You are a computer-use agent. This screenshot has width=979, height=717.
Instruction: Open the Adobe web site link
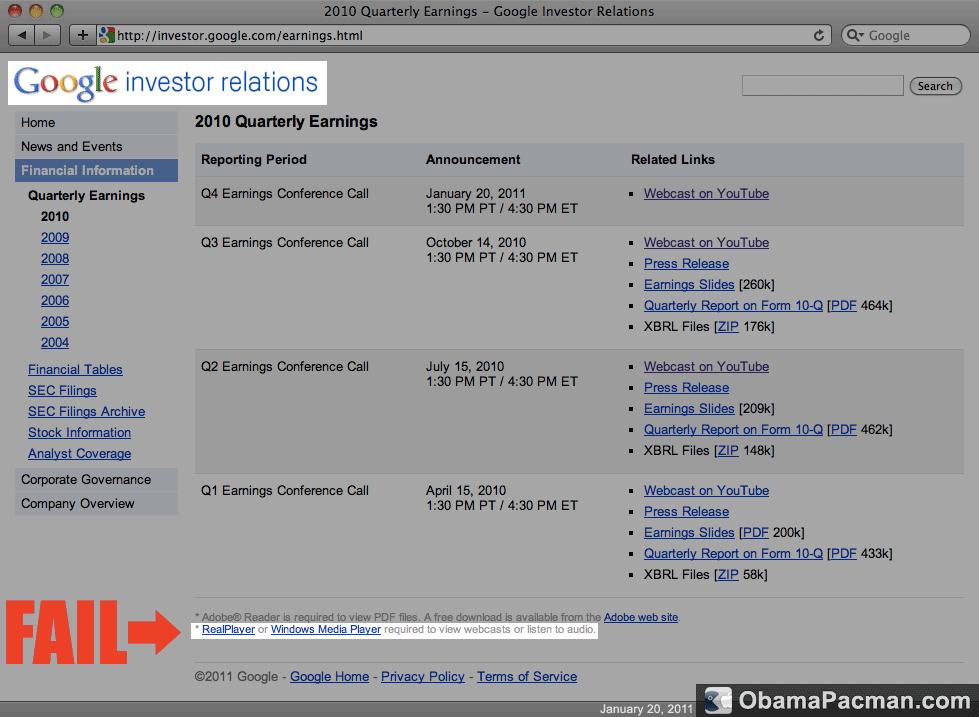641,617
